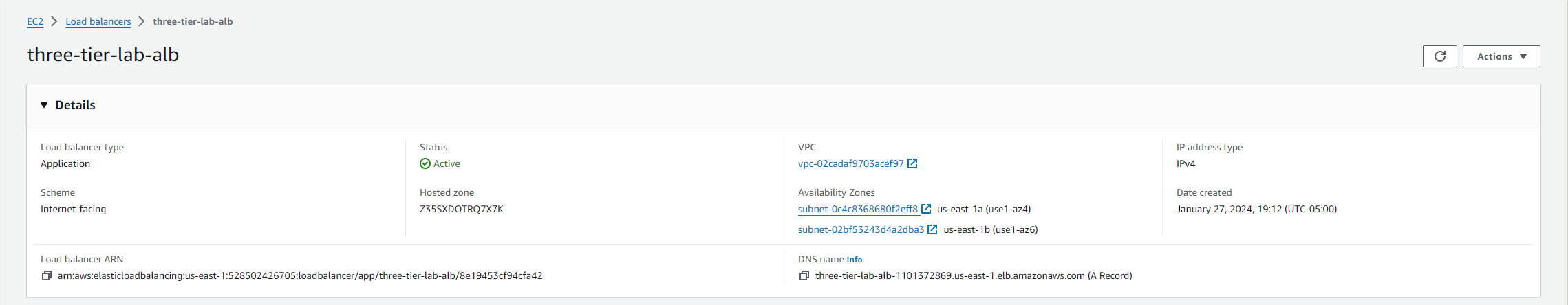Open the Actions dropdown menu
Viewport: 1568px width, 305px height.
[1501, 56]
